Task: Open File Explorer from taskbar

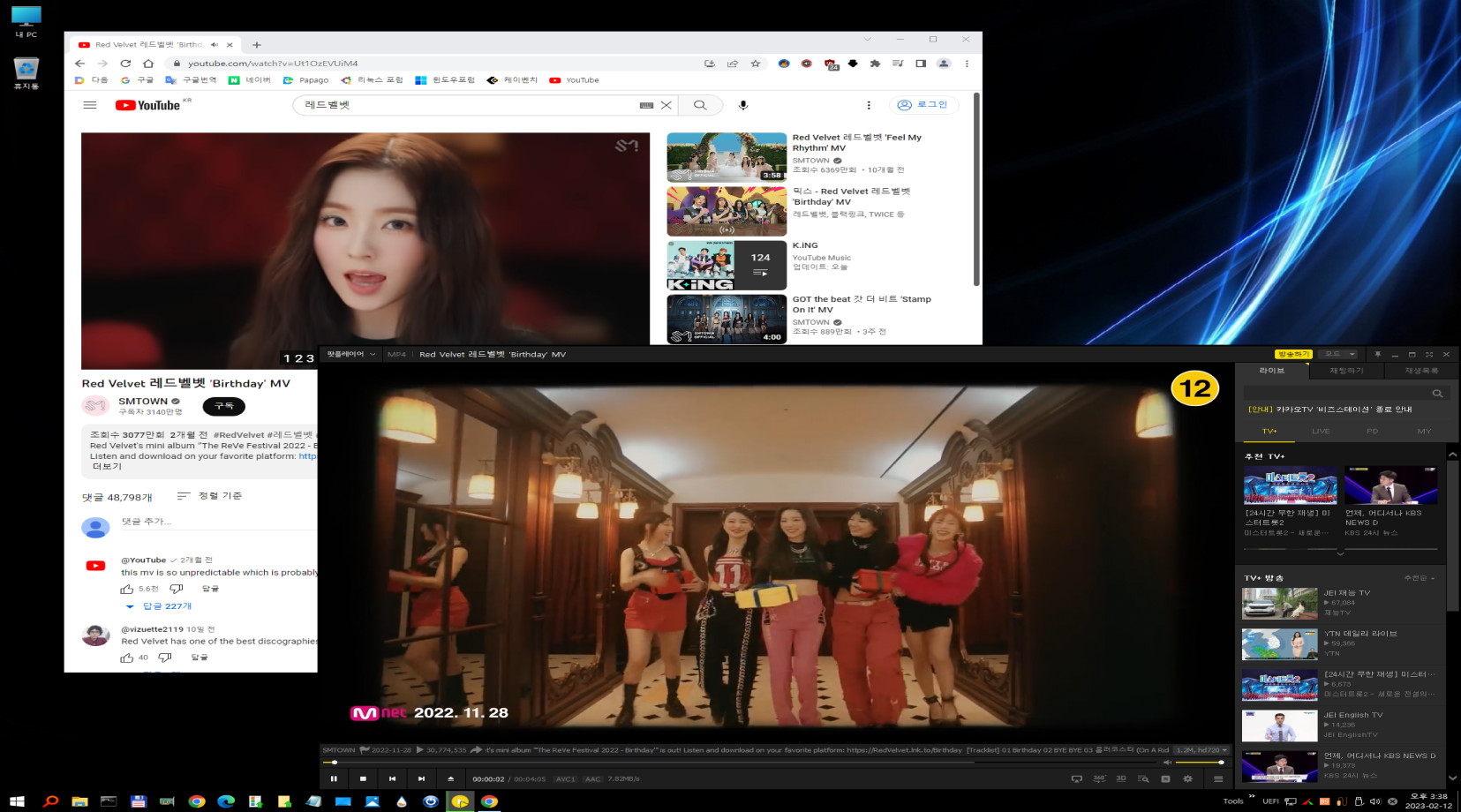Action: [79, 801]
